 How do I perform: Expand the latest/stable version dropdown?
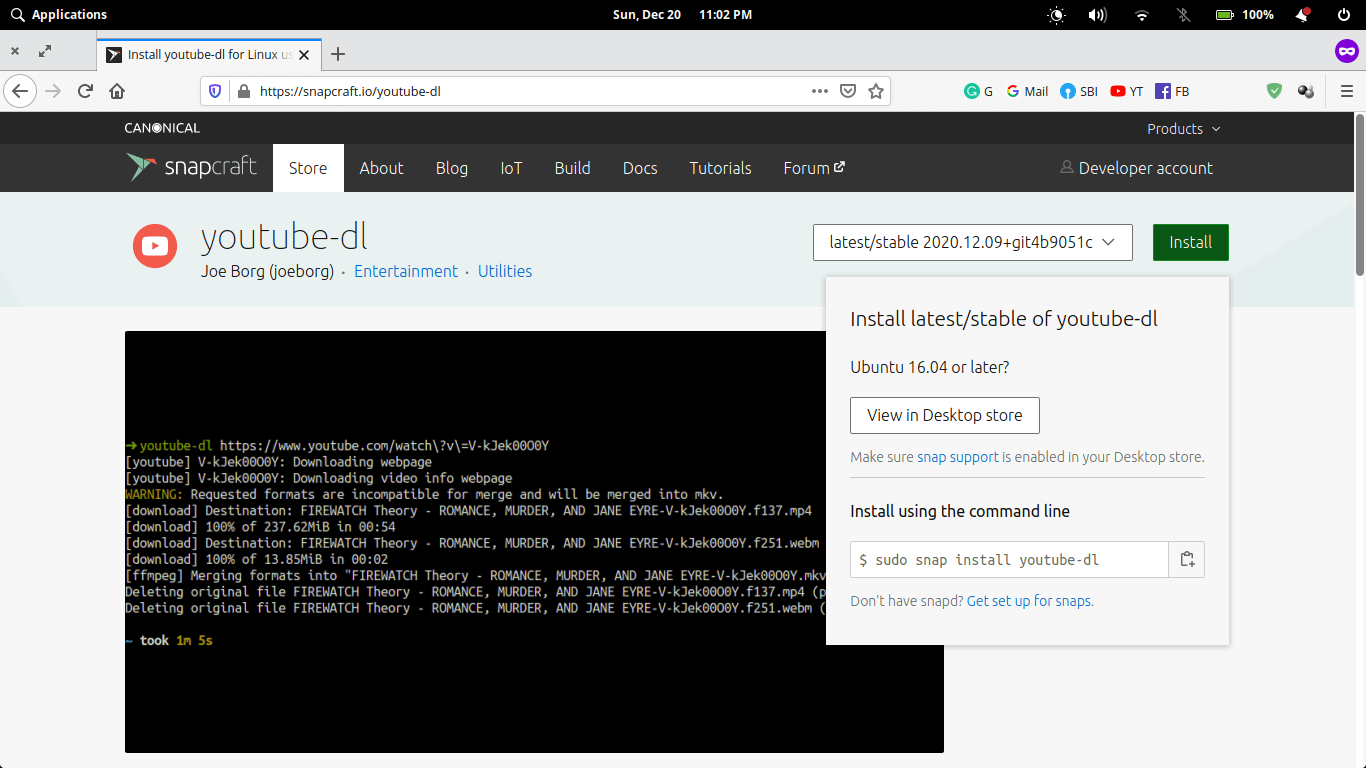point(973,242)
